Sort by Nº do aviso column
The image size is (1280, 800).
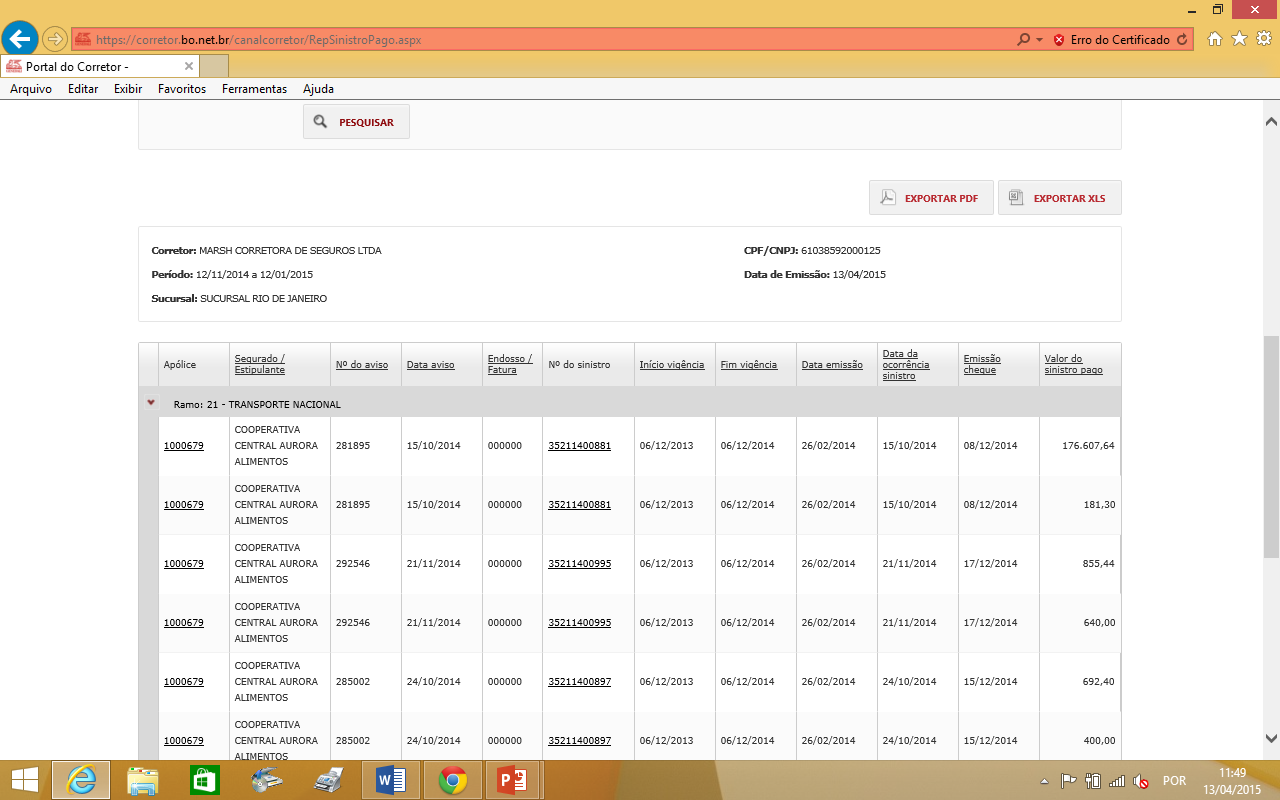click(x=362, y=365)
